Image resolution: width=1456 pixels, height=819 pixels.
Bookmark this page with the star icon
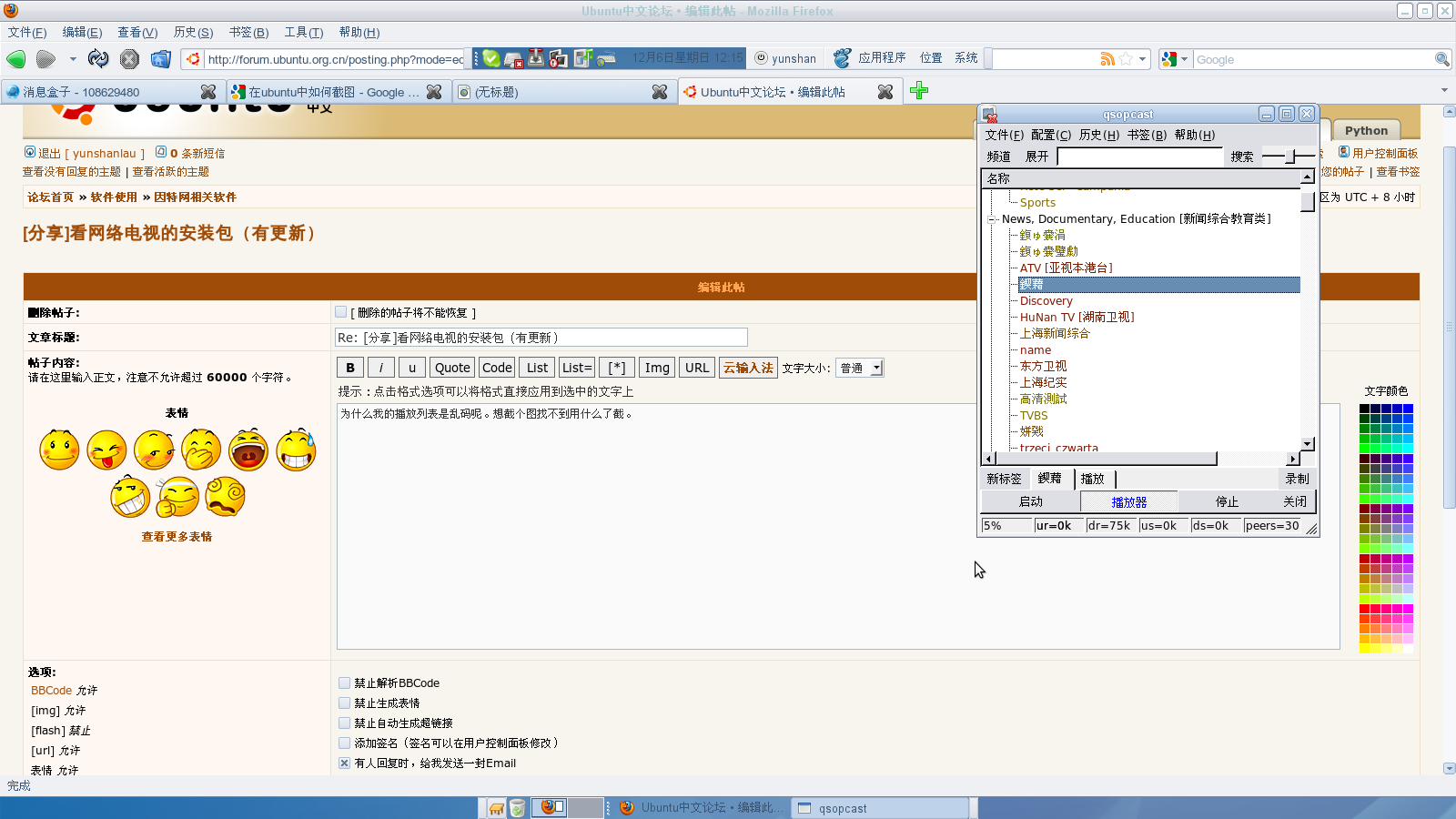pyautogui.click(x=1126, y=59)
